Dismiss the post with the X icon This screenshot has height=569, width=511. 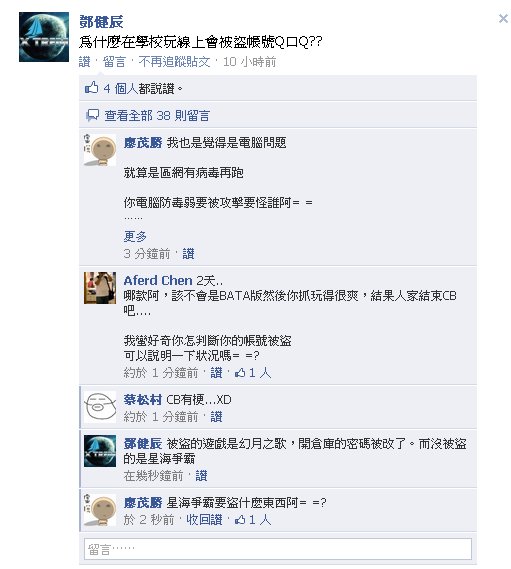point(503,19)
